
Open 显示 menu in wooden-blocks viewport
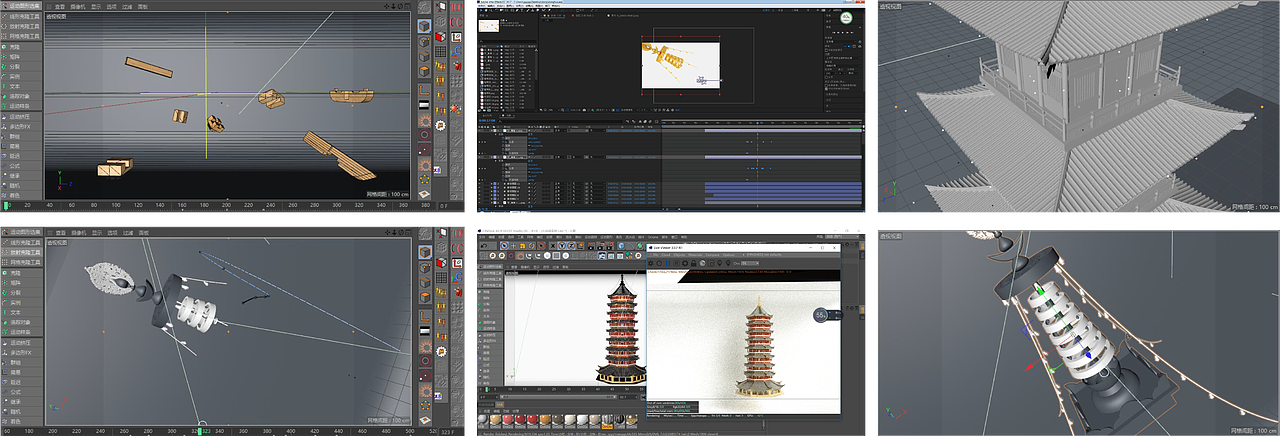(97, 6)
